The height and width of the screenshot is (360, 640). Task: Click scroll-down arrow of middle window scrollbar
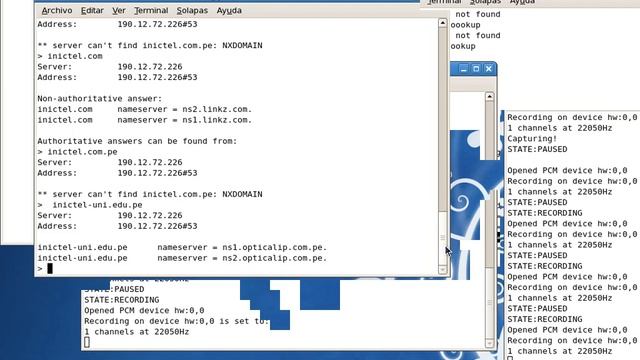tap(489, 343)
